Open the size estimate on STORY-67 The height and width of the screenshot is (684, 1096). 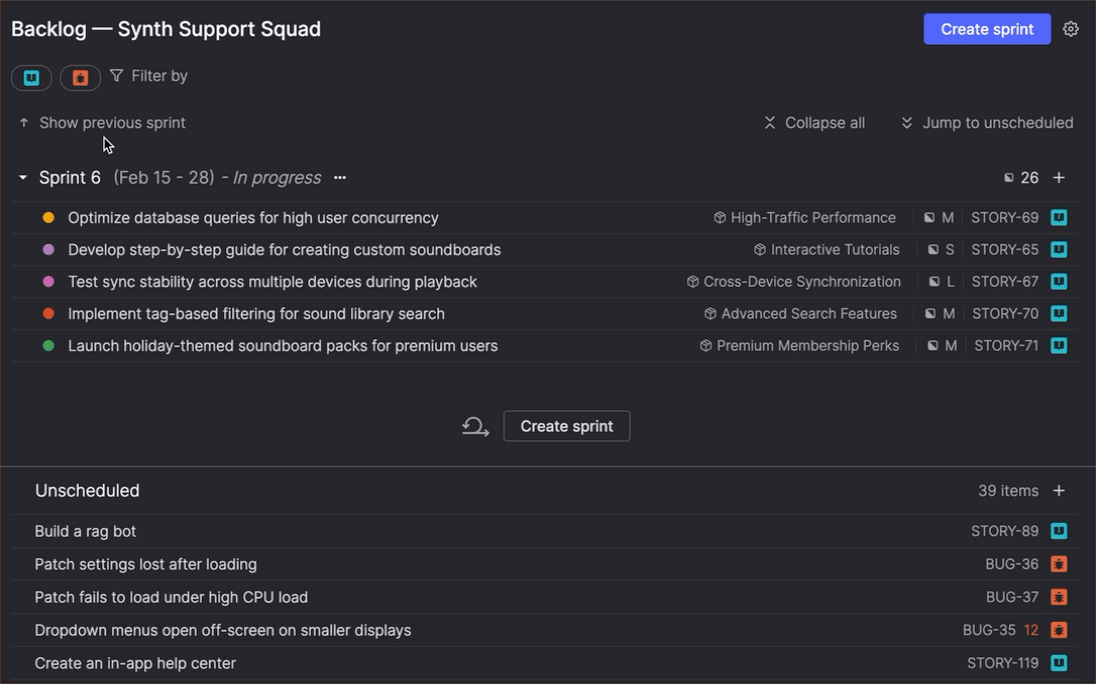[x=939, y=282]
